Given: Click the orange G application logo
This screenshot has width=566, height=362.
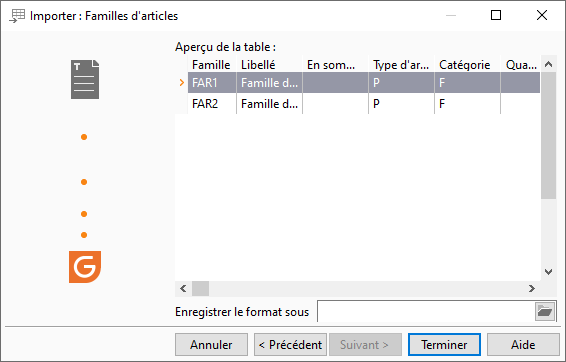Looking at the screenshot, I should (x=85, y=267).
